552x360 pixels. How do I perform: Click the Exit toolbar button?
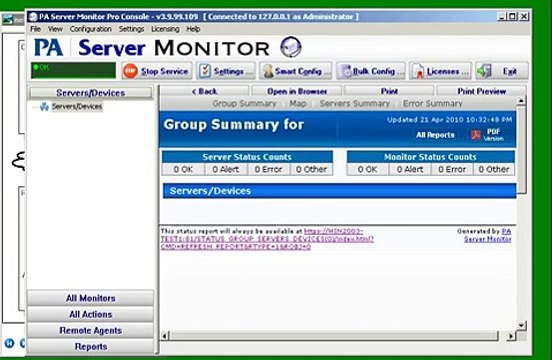click(502, 71)
